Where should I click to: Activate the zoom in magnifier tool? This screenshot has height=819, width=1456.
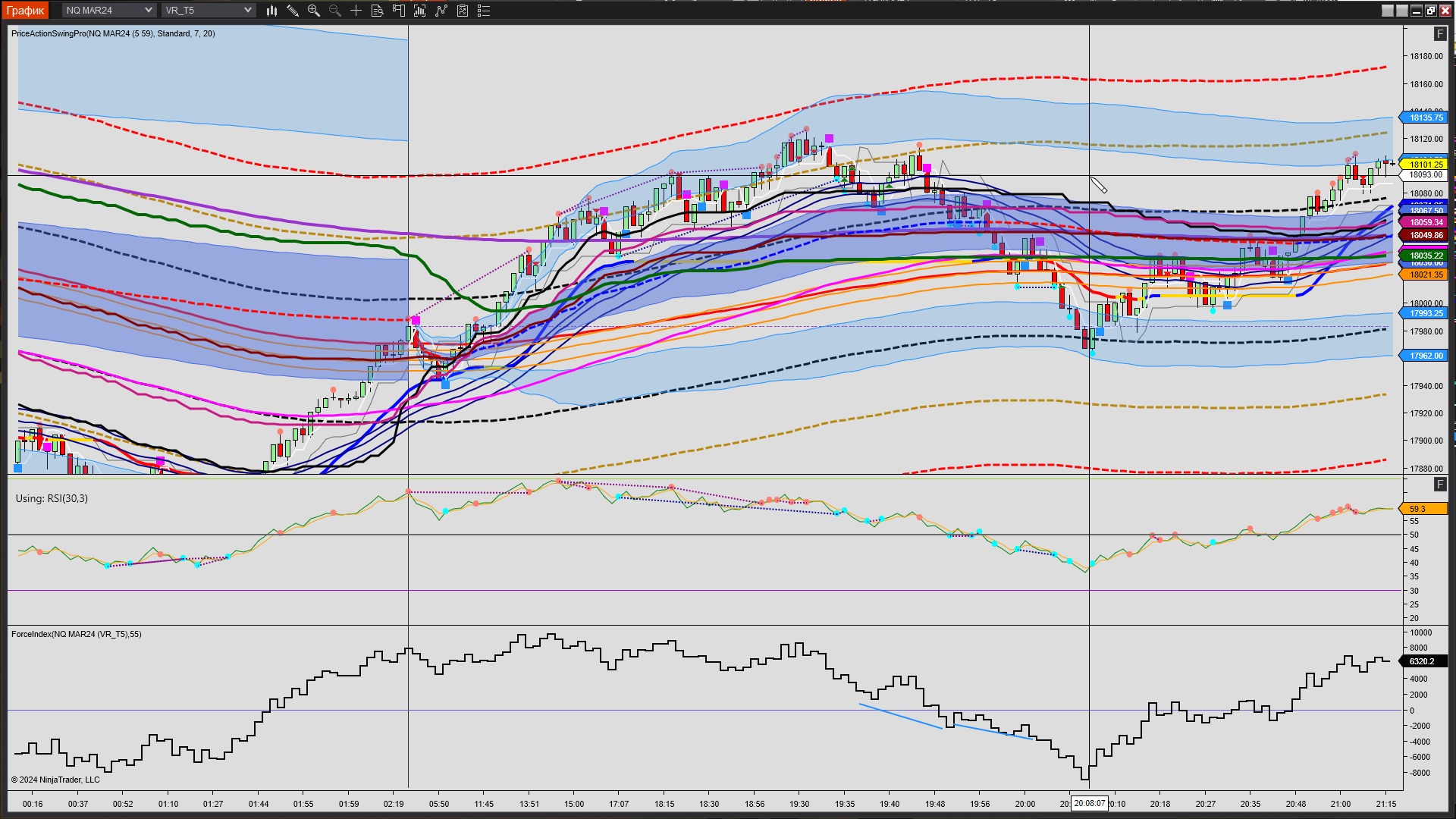tap(313, 11)
